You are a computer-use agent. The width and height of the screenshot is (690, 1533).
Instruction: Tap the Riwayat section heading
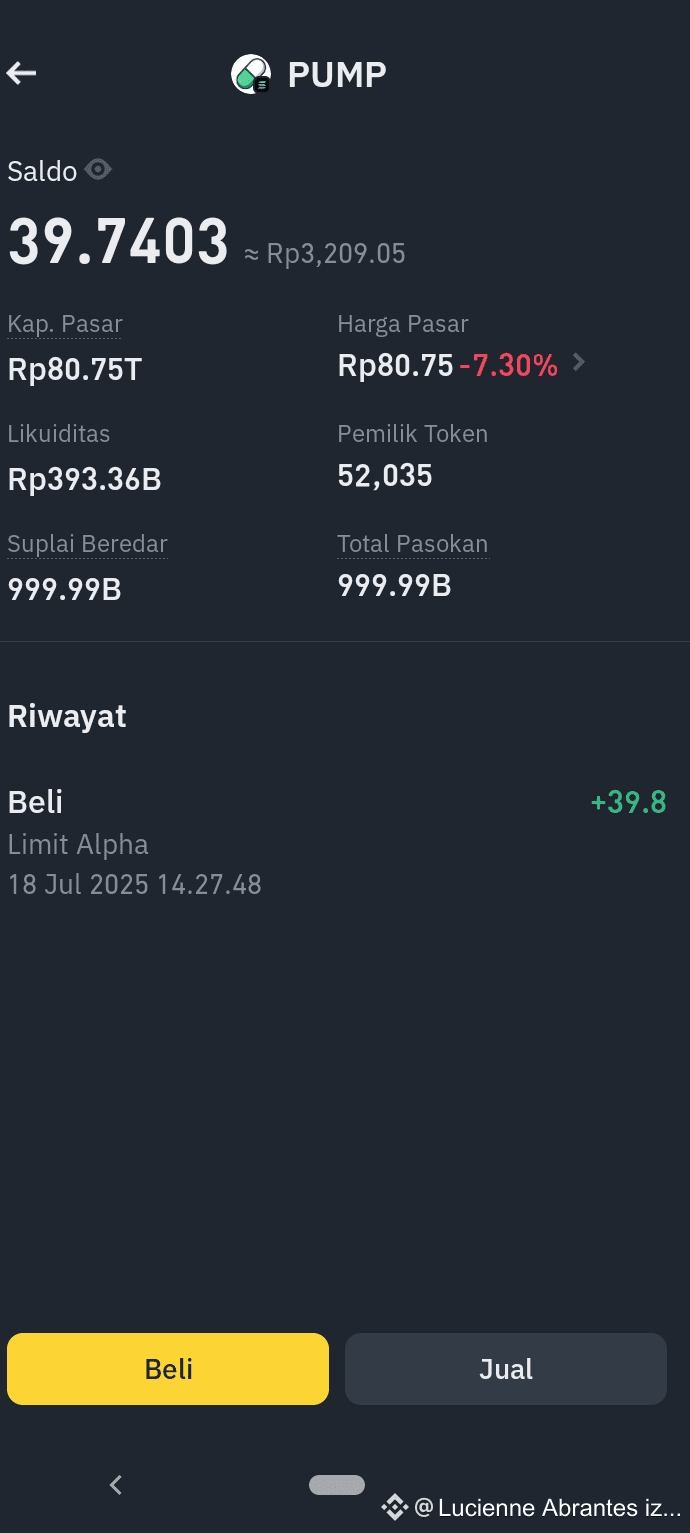tap(67, 716)
